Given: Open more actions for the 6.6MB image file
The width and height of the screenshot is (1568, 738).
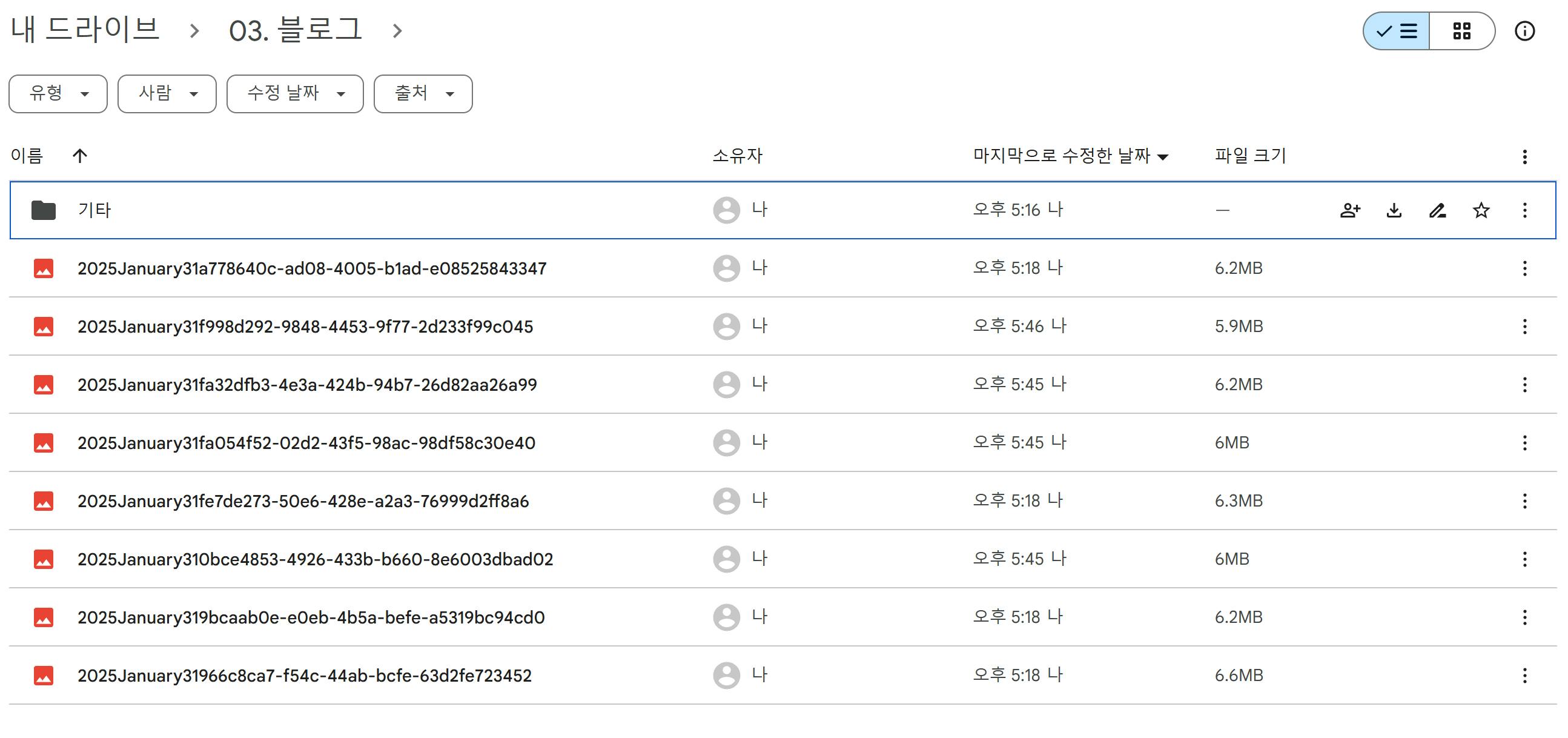Looking at the screenshot, I should [x=1524, y=675].
